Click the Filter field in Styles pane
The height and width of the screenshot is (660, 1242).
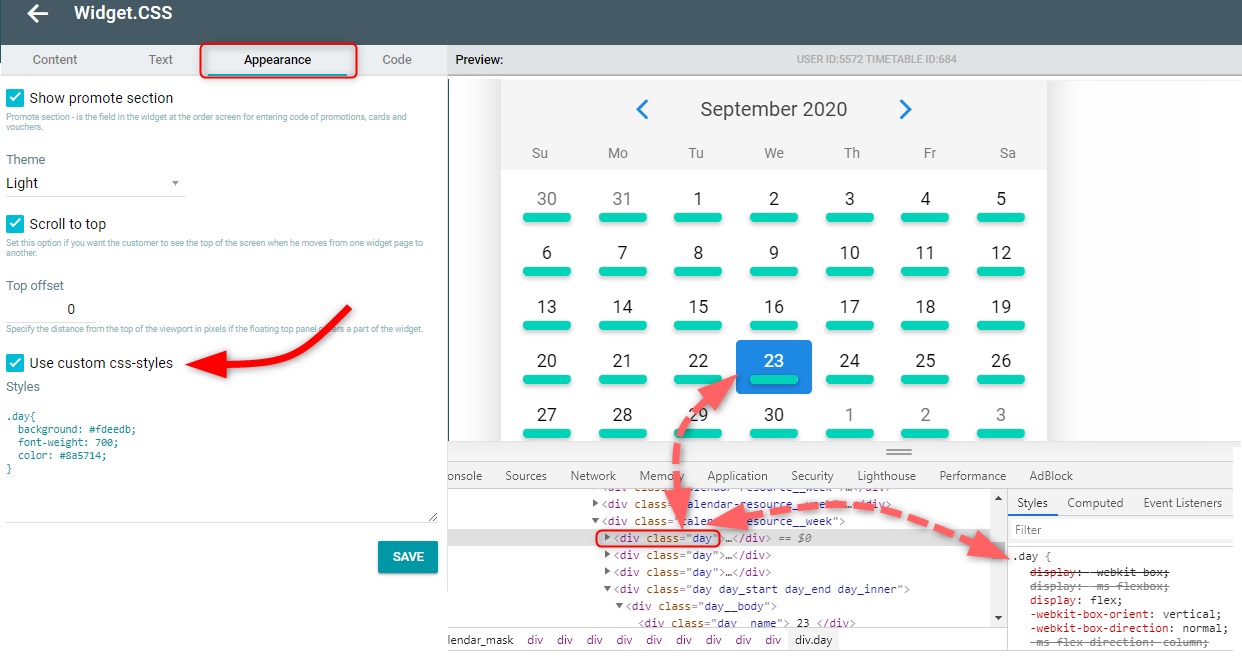coord(1120,530)
